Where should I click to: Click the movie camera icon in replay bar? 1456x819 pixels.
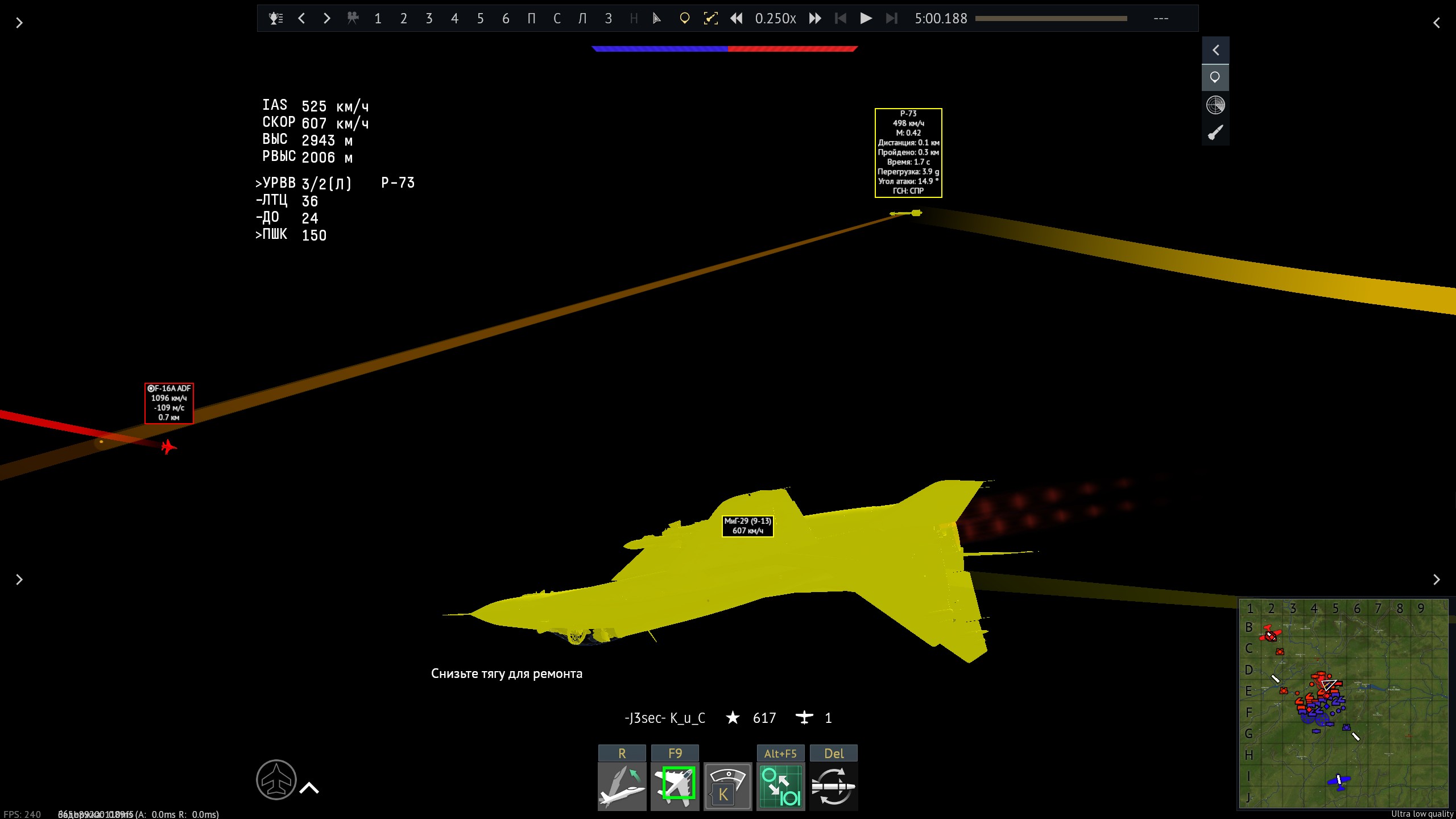[353, 18]
